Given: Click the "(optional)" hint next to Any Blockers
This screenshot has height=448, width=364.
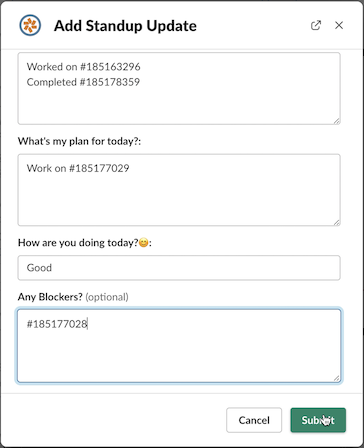Looking at the screenshot, I should (107, 297).
